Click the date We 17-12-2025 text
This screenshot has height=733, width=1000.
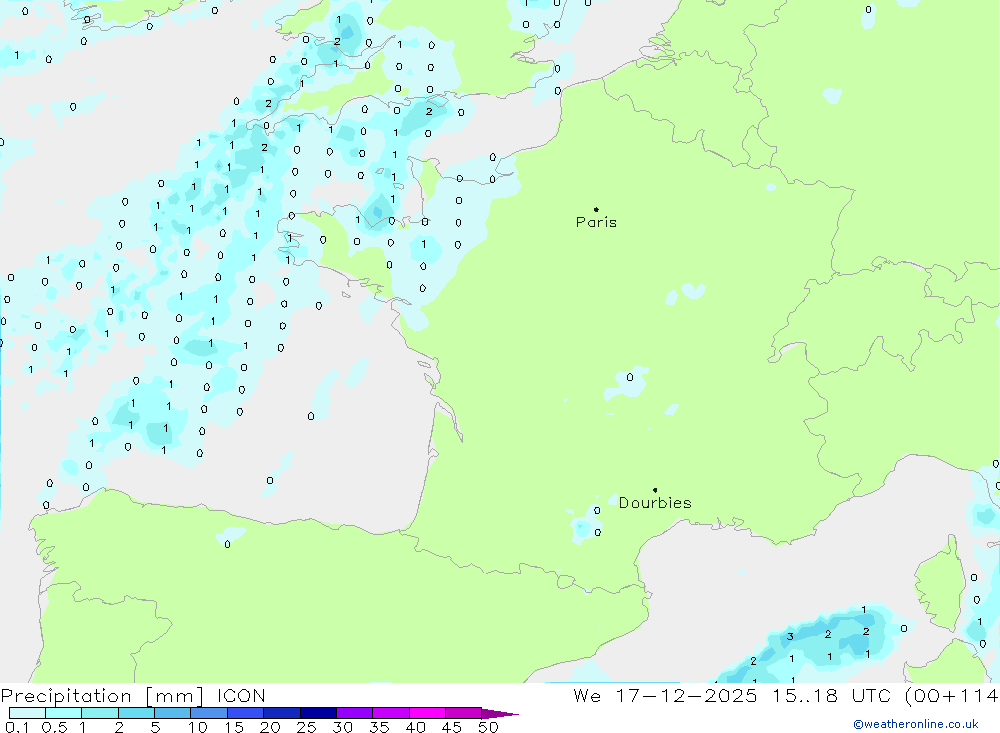click(x=665, y=695)
